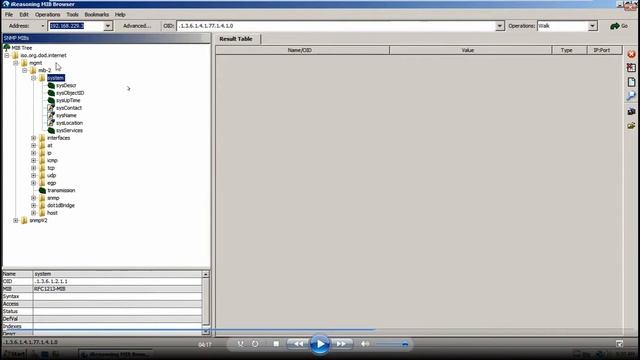The image size is (640, 360).
Task: Click the clear table icon below red X
Action: point(631,68)
